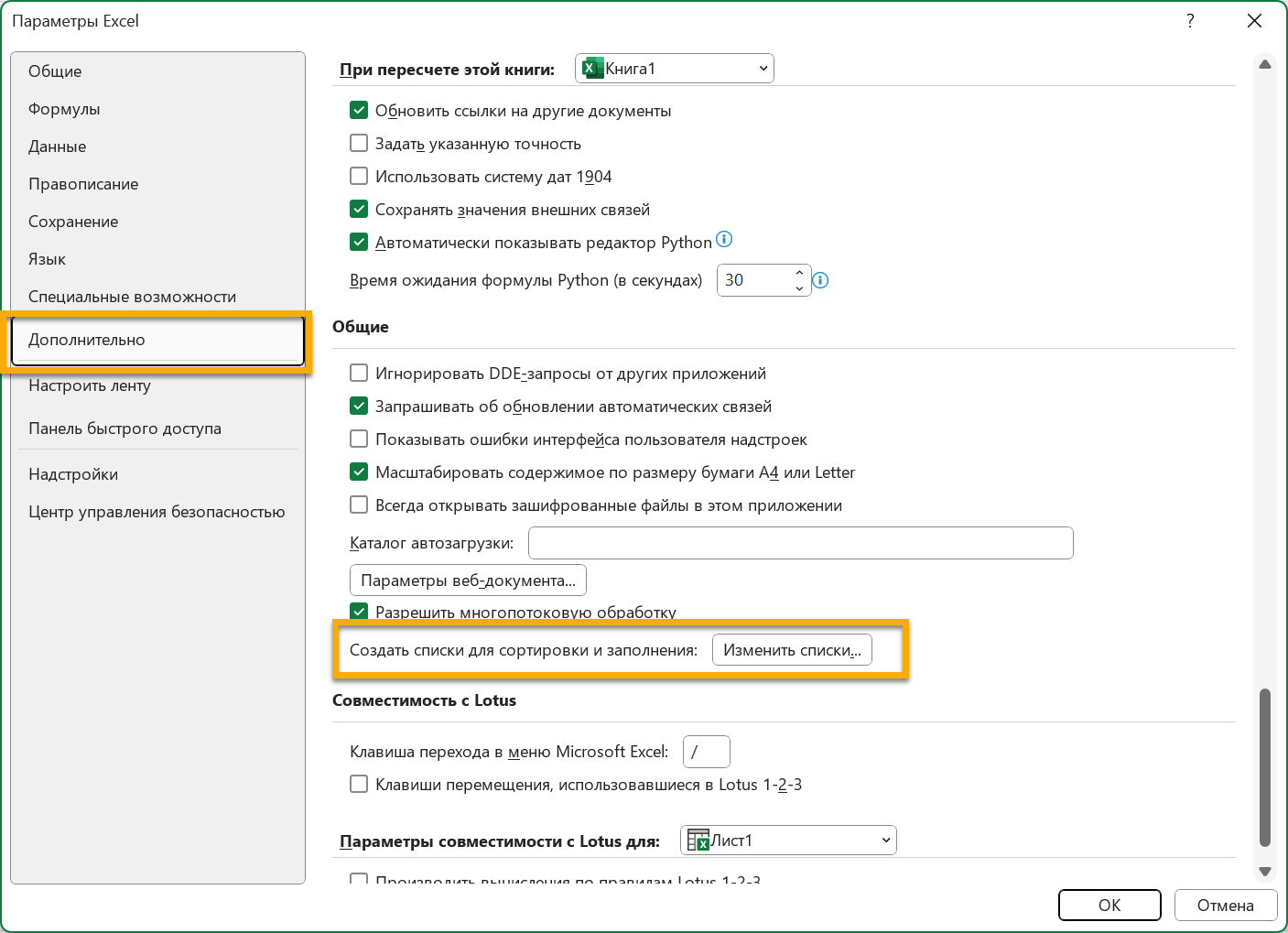Open 'Параметры веб-документа...' button

tap(468, 580)
